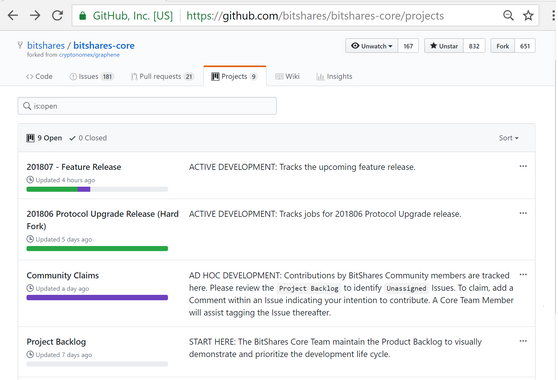Fork the repository
The image size is (558, 380).
tap(502, 46)
